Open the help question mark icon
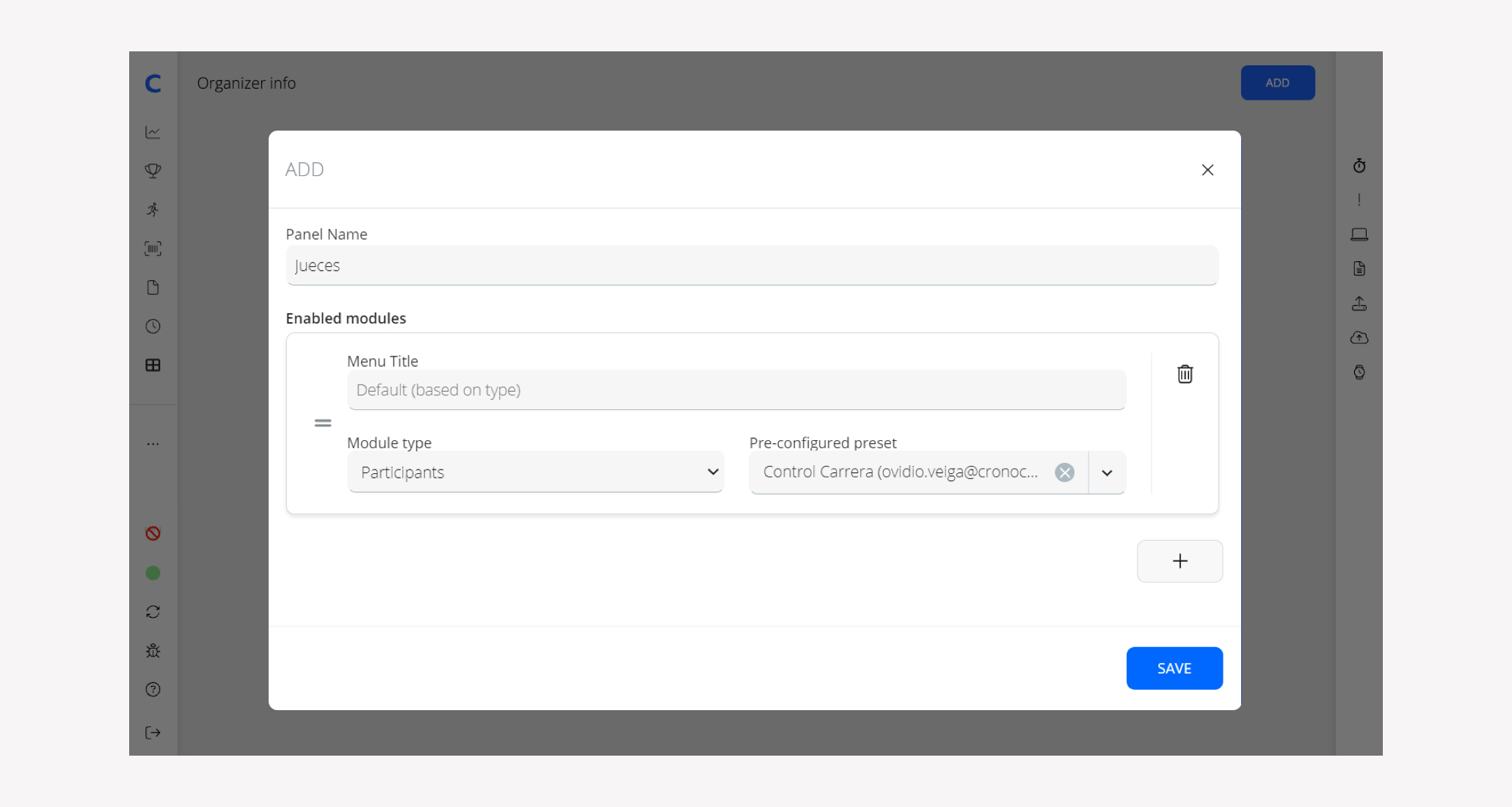 [x=153, y=690]
